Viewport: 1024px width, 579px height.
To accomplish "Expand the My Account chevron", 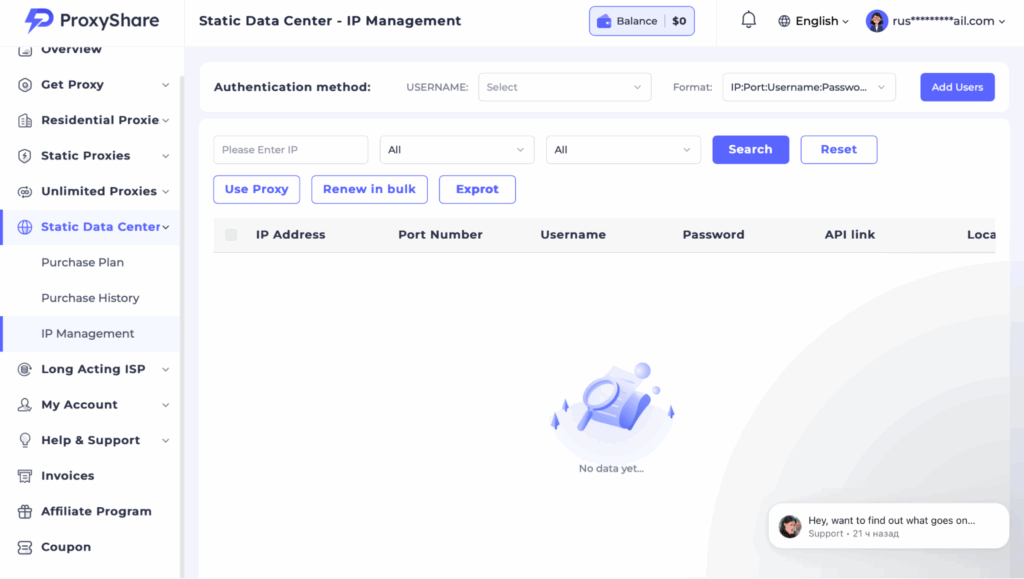I will pos(165,405).
